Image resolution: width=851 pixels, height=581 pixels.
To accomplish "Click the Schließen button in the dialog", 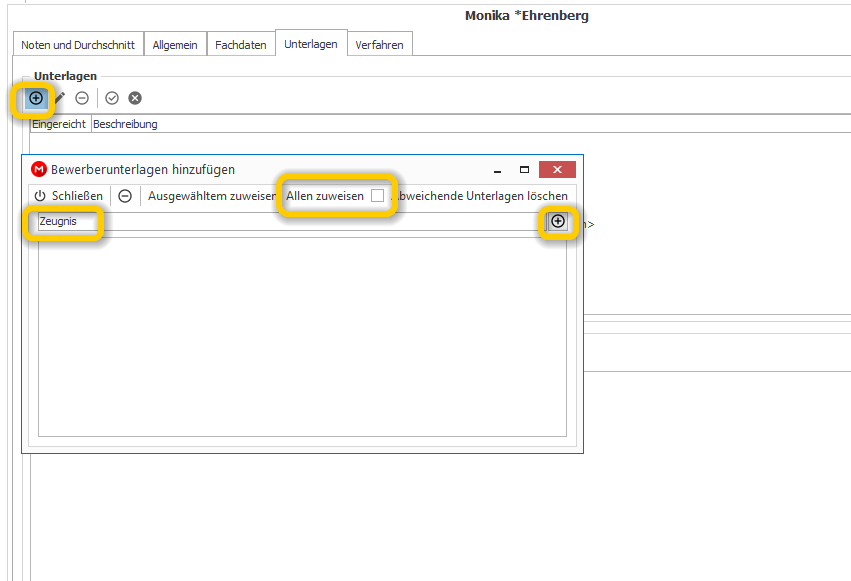I will tap(68, 196).
